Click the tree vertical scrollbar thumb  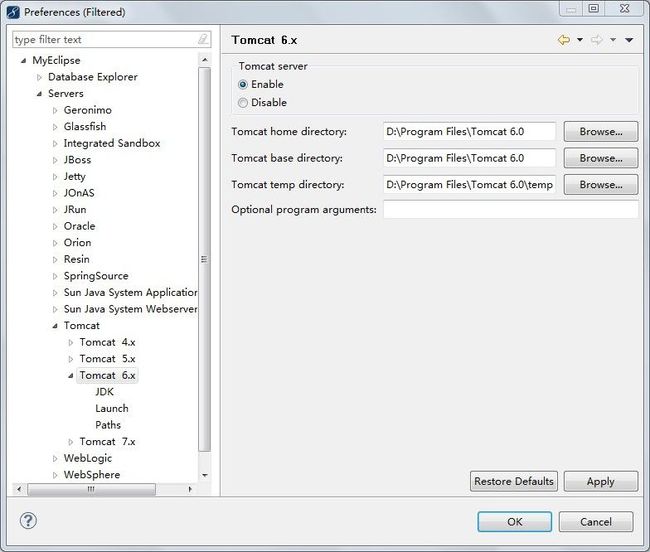[204, 259]
